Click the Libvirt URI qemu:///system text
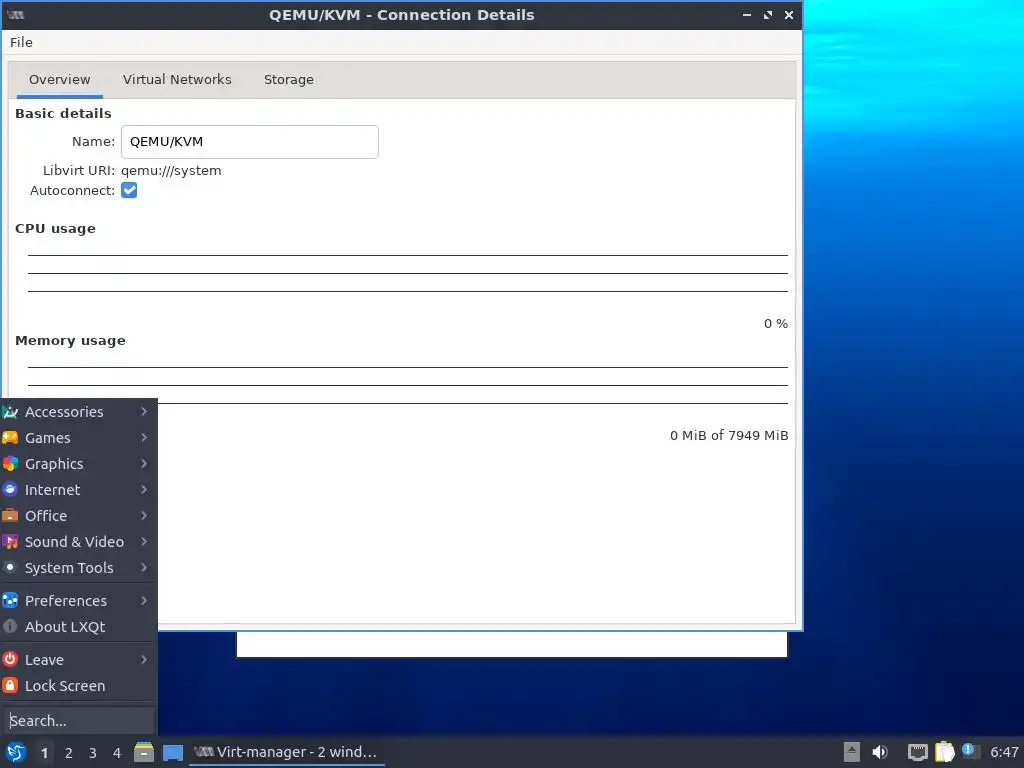 click(x=171, y=170)
